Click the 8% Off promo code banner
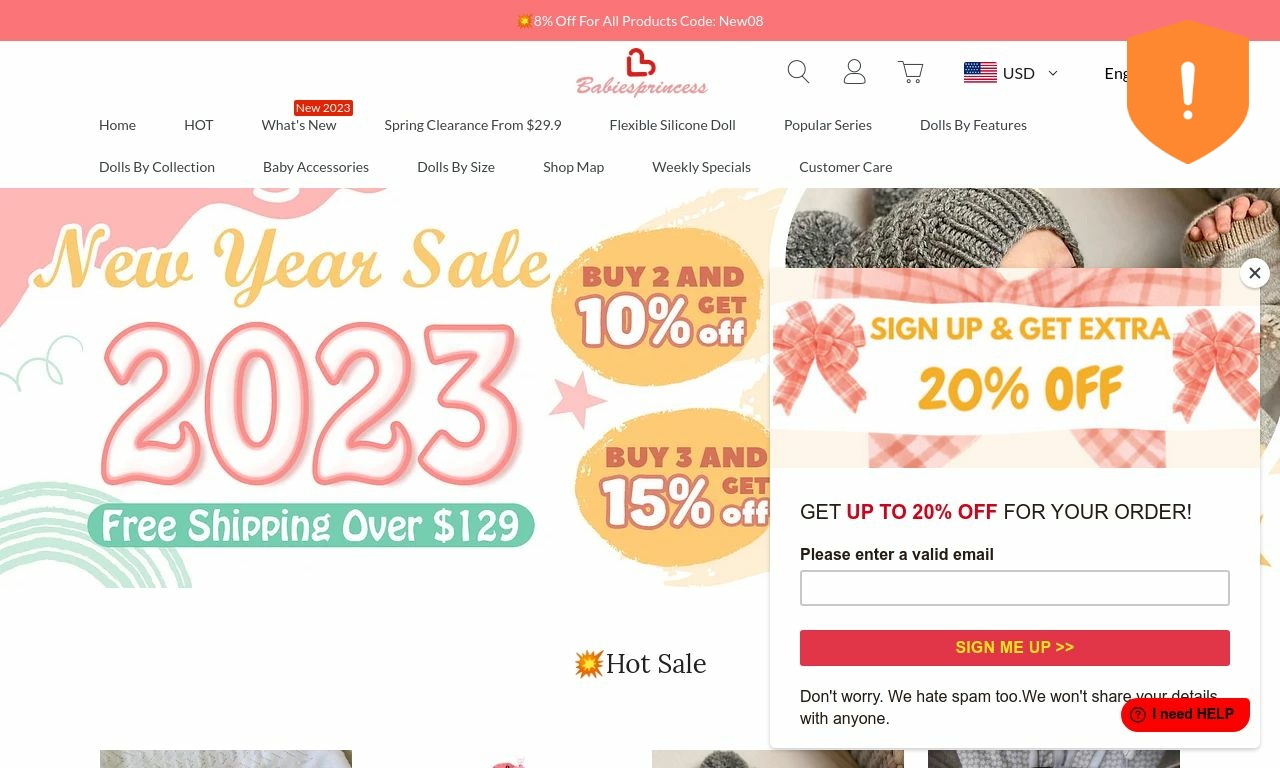The image size is (1280, 768). click(640, 21)
